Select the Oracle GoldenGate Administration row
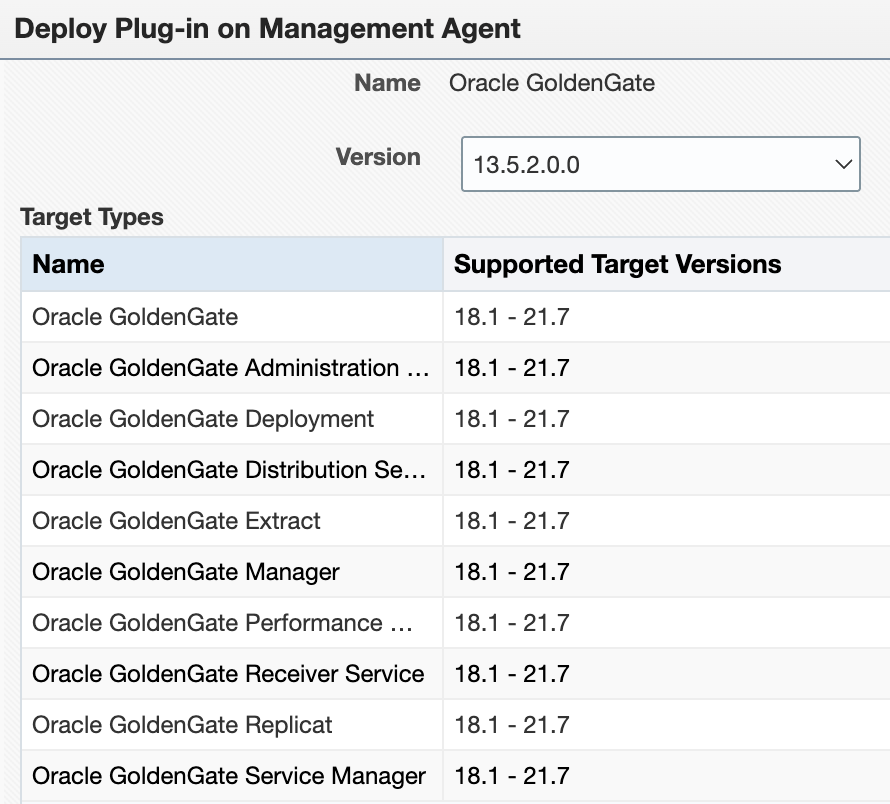The image size is (890, 804). pos(455,368)
